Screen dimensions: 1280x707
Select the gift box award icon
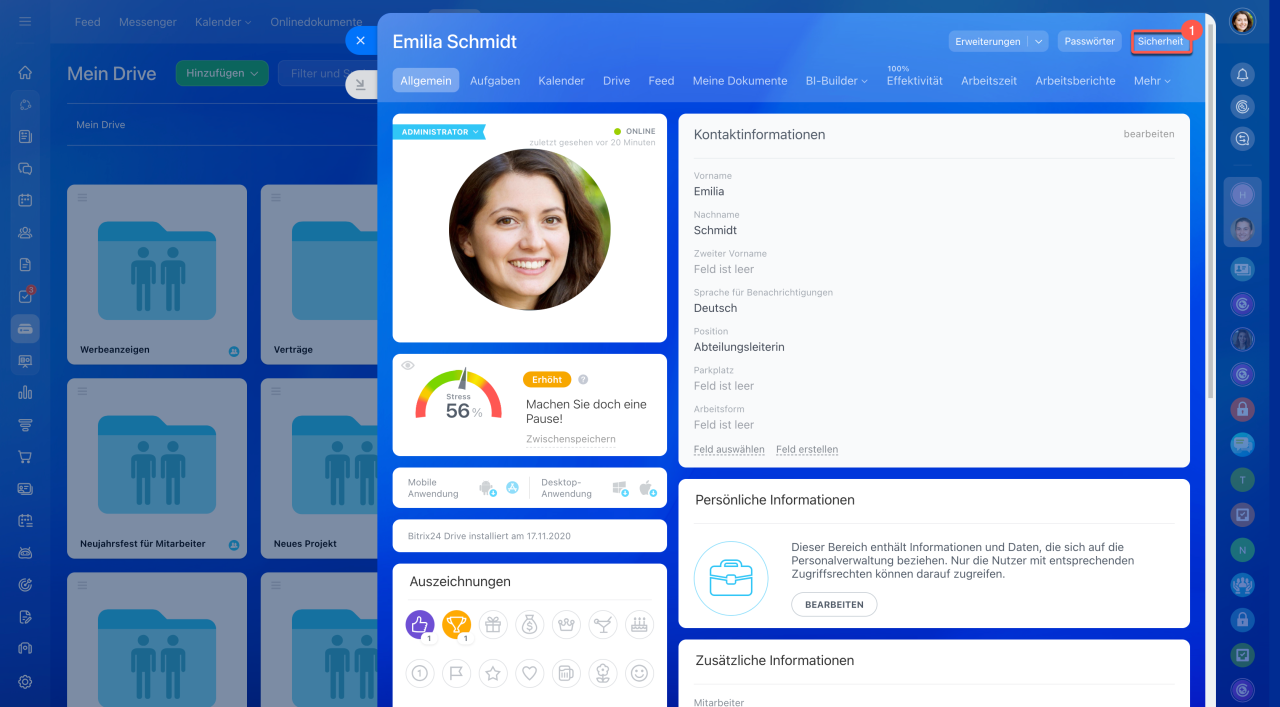click(x=493, y=625)
